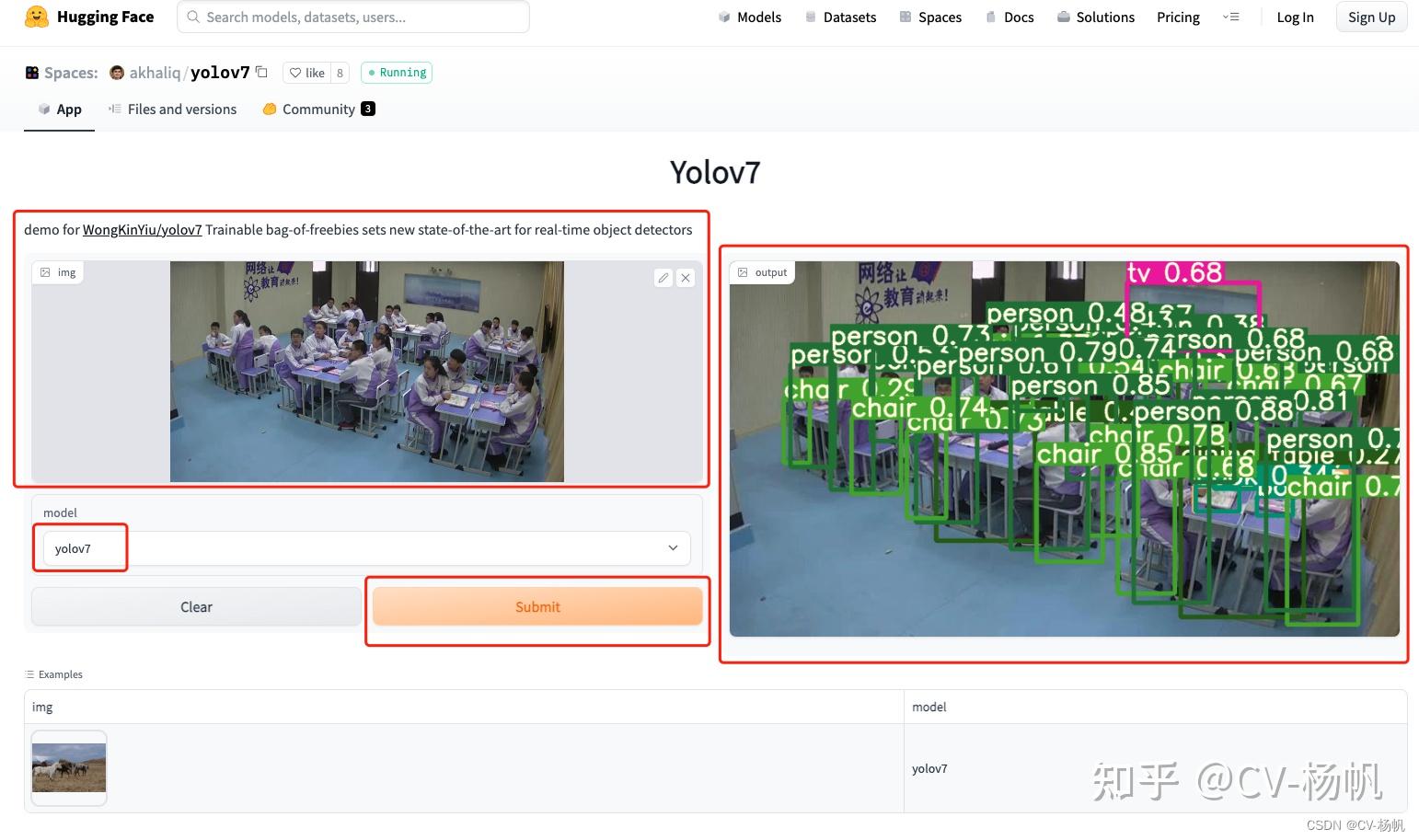
Task: Open the WongKinYiu/yolov7 link
Action: [142, 229]
